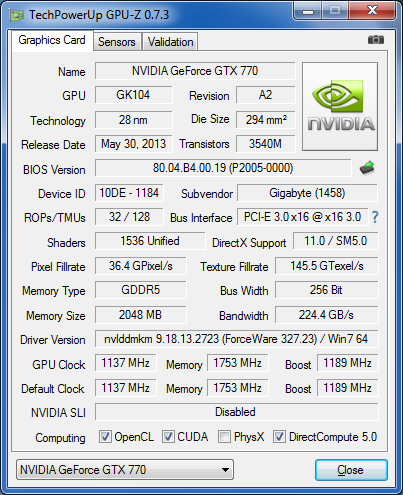Click the camera screenshot icon

click(376, 40)
